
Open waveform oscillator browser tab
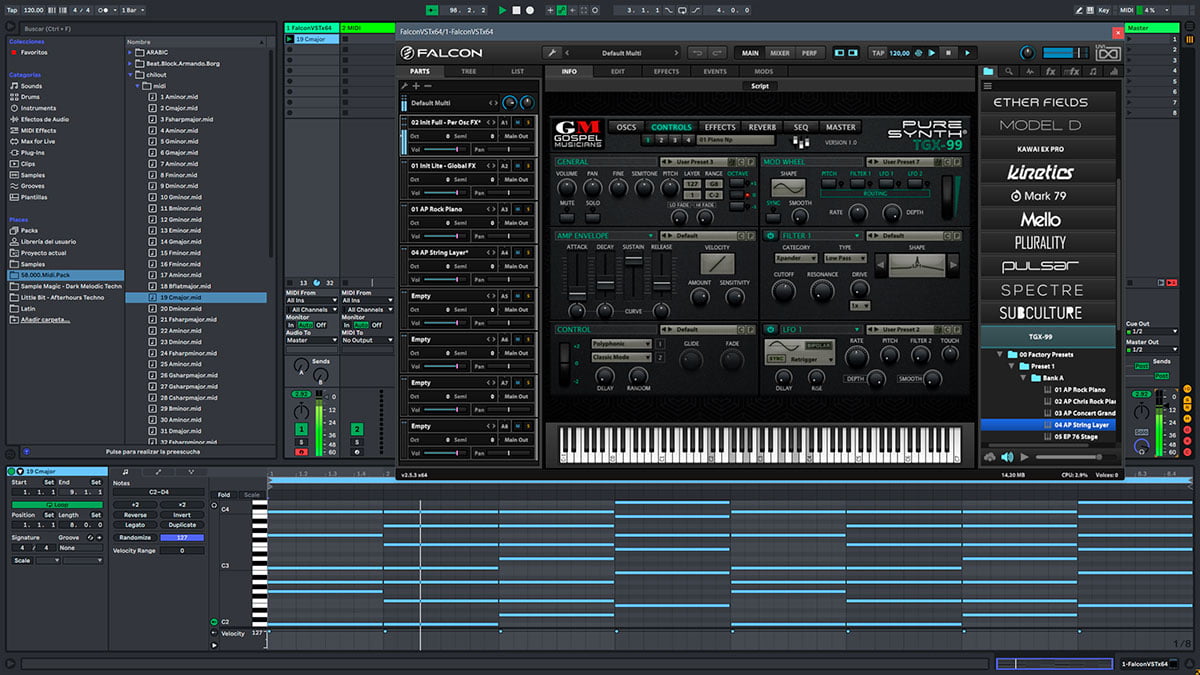[x=1030, y=71]
